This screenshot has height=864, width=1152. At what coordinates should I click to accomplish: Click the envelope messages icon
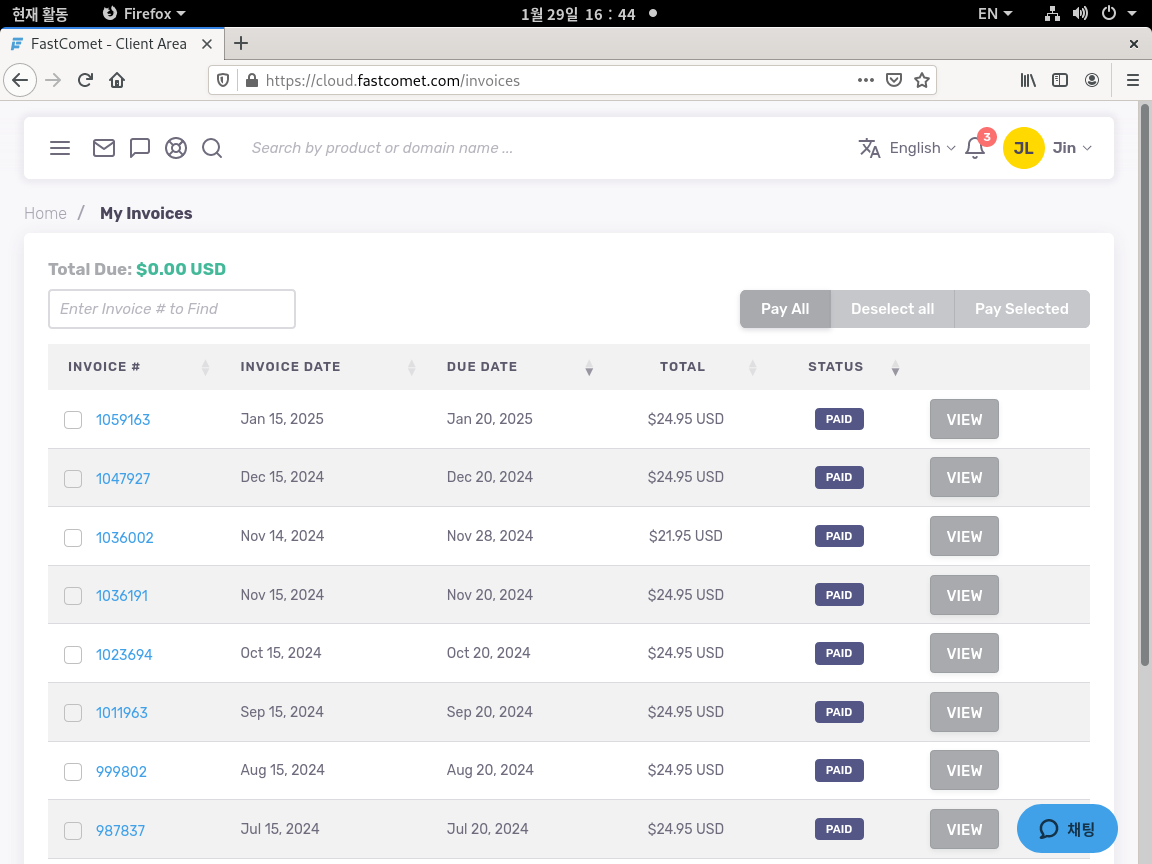tap(104, 148)
